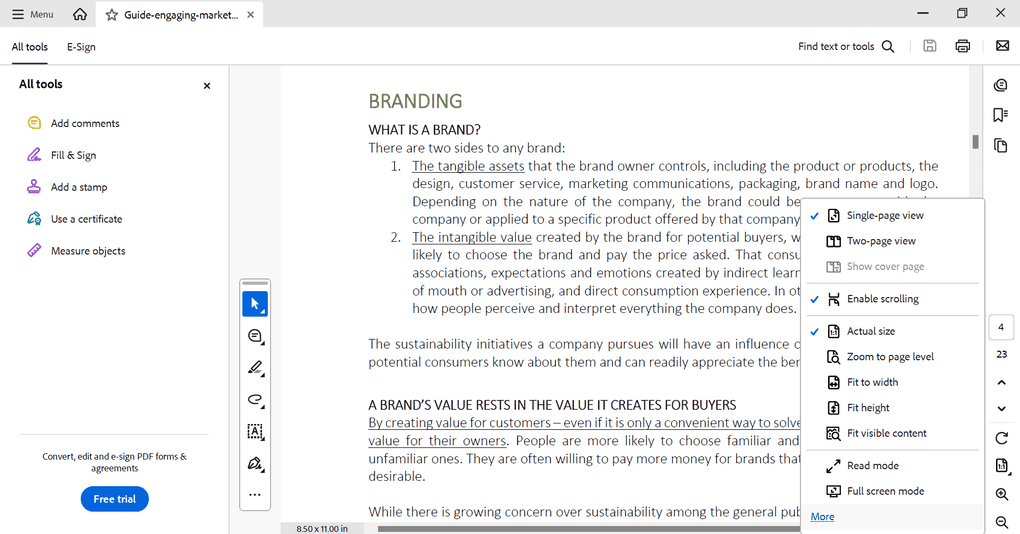The image size is (1020, 534).
Task: Click the vertical scrollbar thumb
Action: [975, 141]
